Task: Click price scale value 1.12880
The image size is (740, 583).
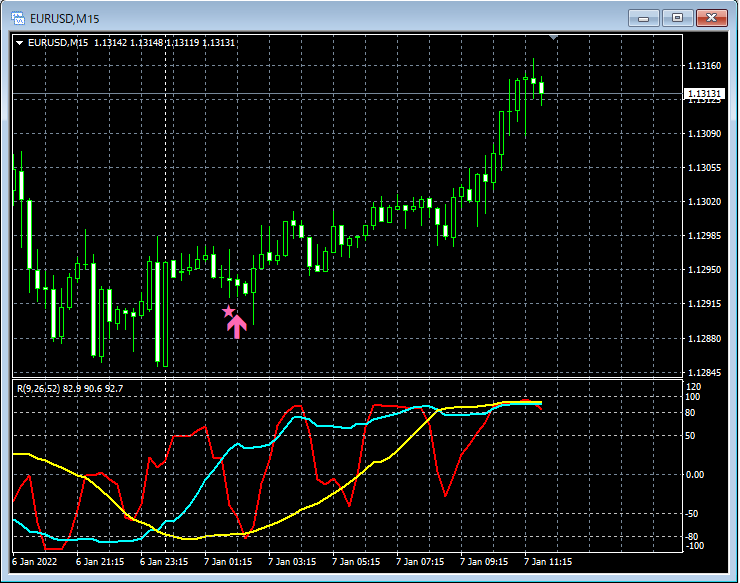Action: click(x=705, y=338)
